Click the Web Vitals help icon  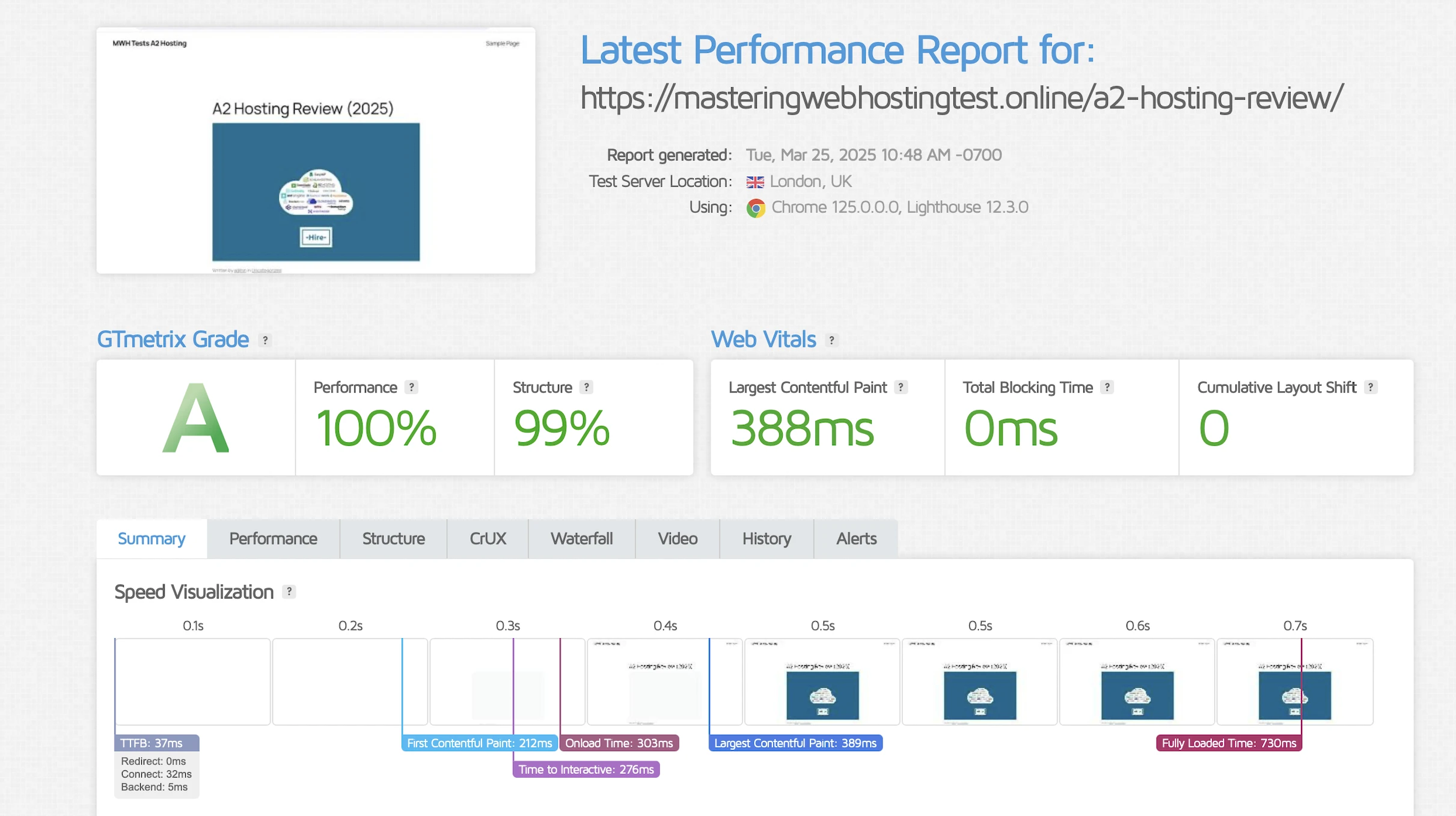[831, 340]
